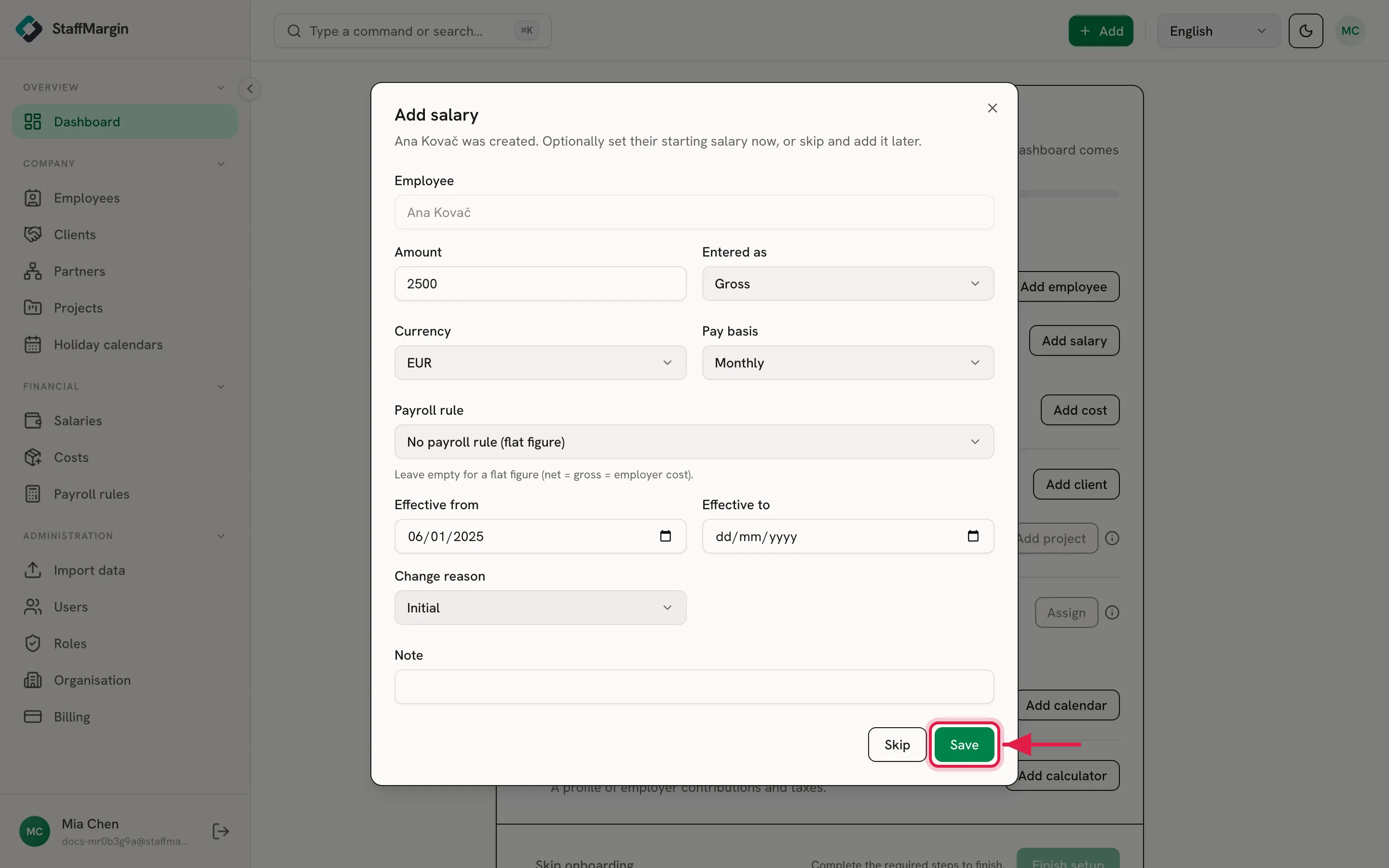
Task: Collapse the Company section
Action: (x=220, y=164)
